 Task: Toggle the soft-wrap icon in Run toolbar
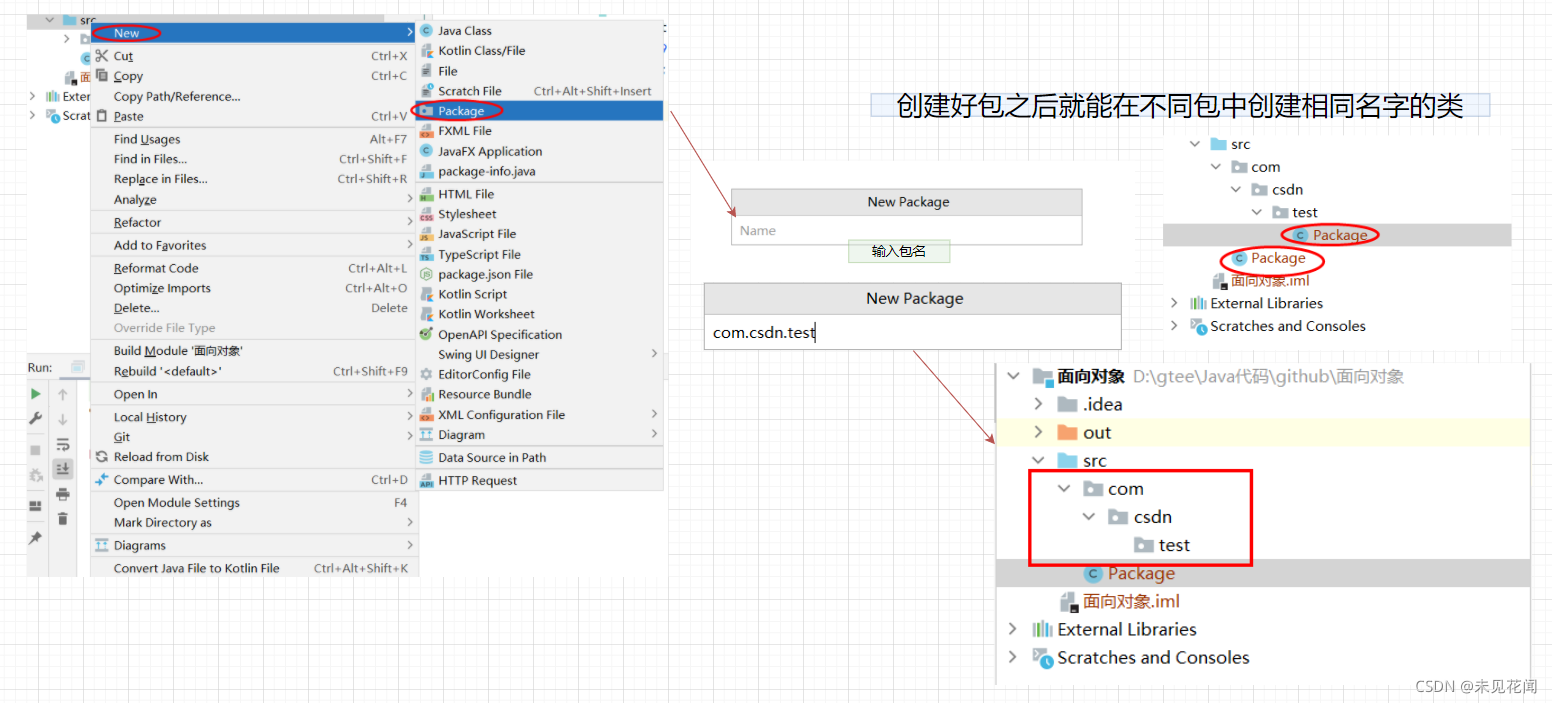tap(63, 444)
